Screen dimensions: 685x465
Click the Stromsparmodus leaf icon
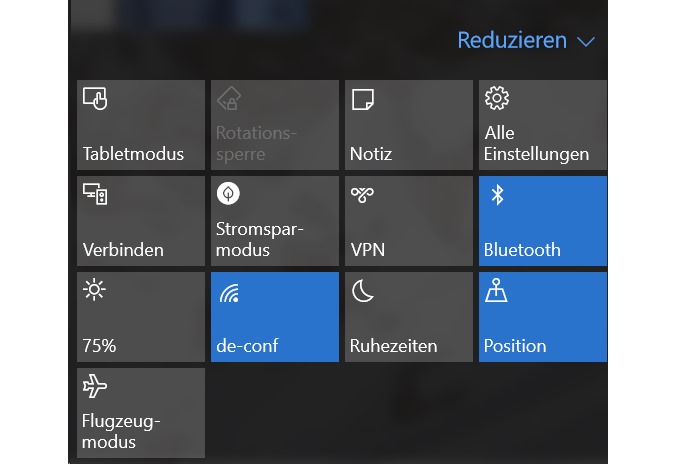point(229,194)
